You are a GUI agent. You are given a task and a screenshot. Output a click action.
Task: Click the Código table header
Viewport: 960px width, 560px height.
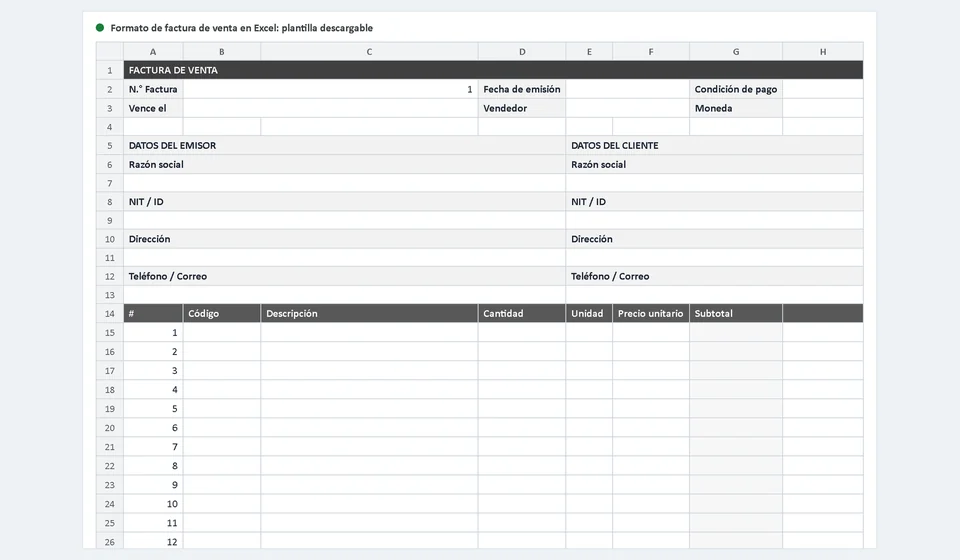pos(222,313)
